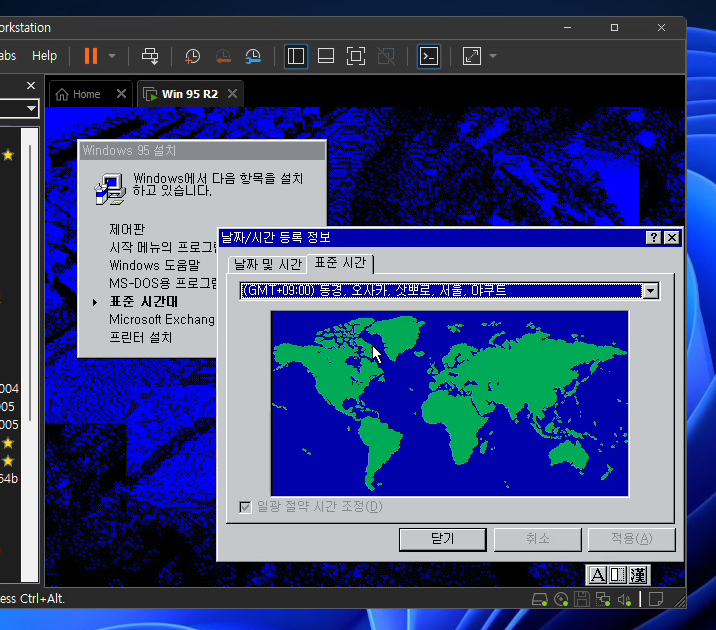Click the IME 'A' language mode icon
716x630 pixels.
click(597, 575)
